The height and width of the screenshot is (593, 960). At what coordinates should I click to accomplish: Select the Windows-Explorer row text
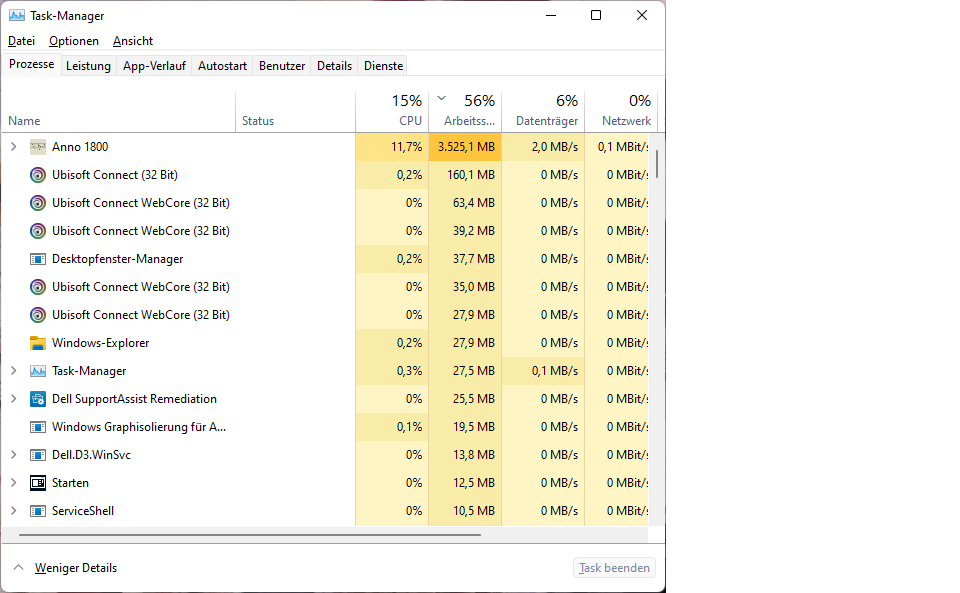[x=100, y=343]
